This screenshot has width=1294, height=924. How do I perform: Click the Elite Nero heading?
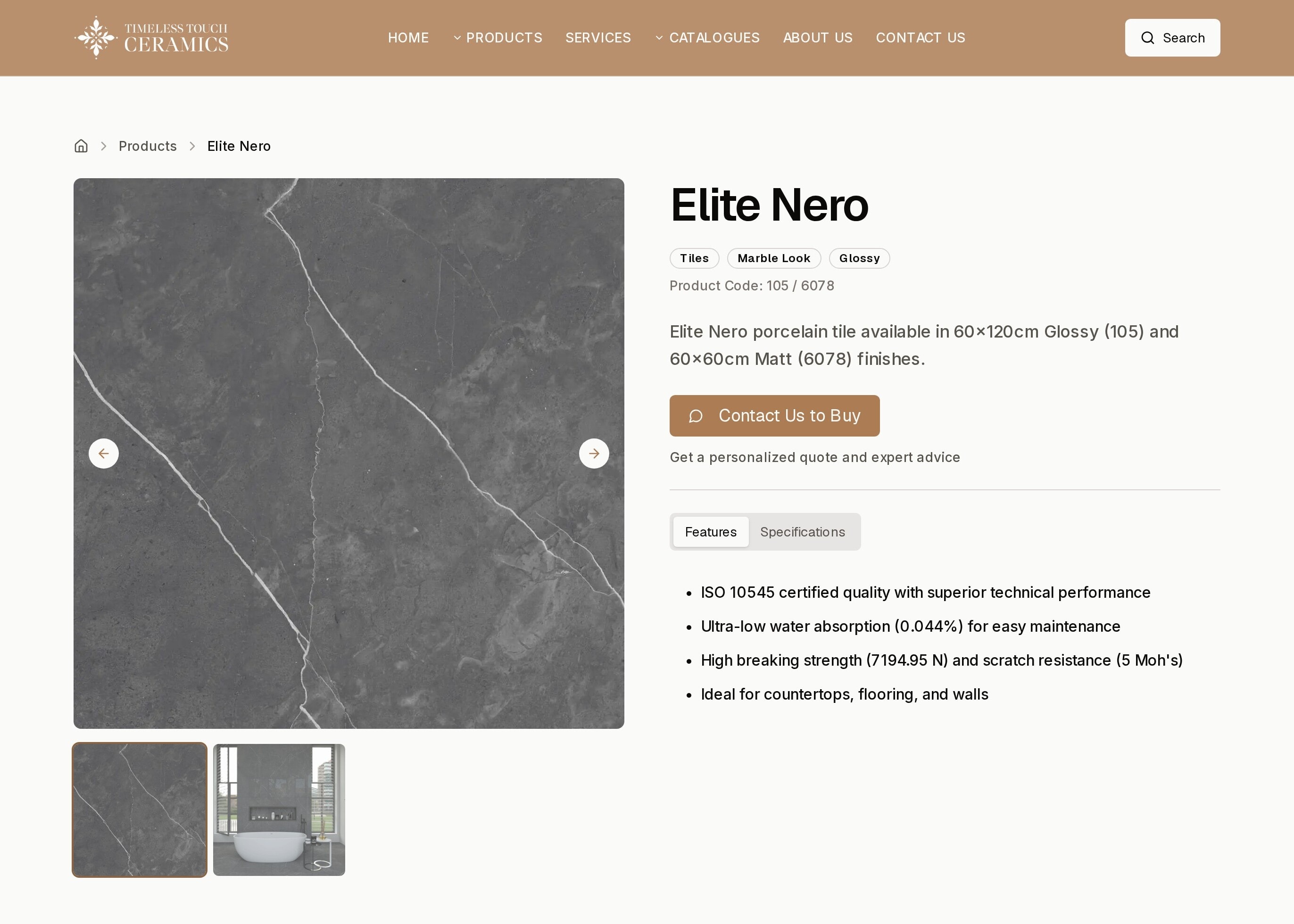pos(769,205)
